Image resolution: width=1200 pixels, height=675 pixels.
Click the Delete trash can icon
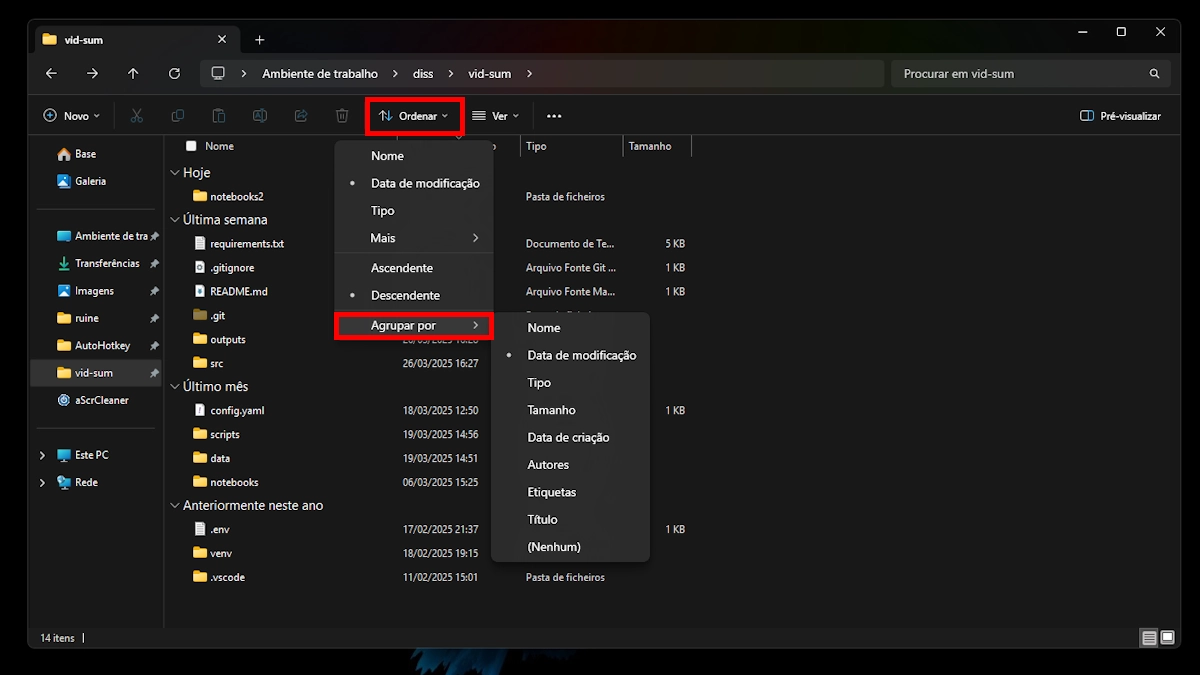342,116
